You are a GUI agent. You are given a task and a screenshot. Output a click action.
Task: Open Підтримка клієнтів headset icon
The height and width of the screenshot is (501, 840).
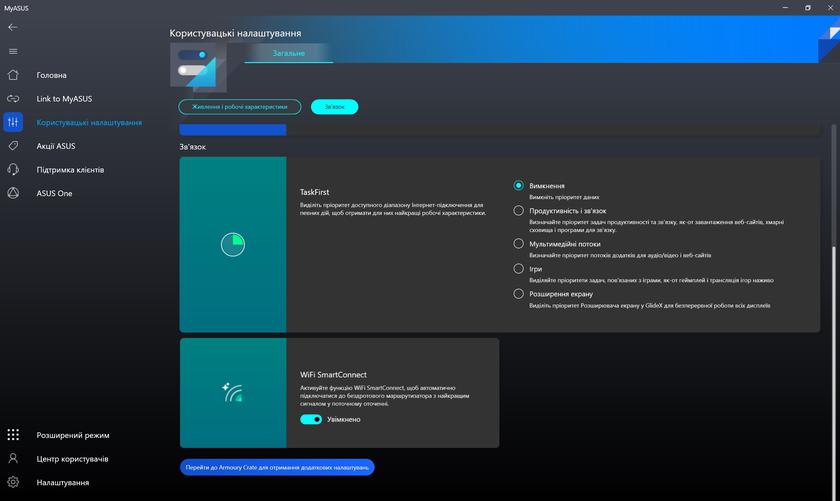[x=13, y=170]
